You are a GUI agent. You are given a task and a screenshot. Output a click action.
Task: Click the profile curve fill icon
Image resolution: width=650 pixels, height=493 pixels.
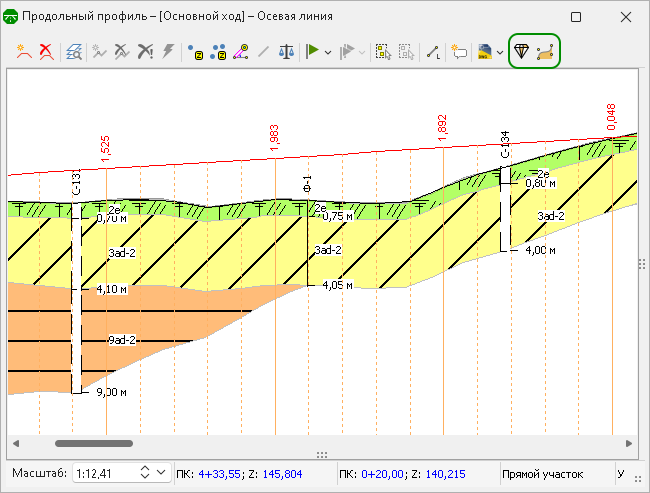(545, 51)
